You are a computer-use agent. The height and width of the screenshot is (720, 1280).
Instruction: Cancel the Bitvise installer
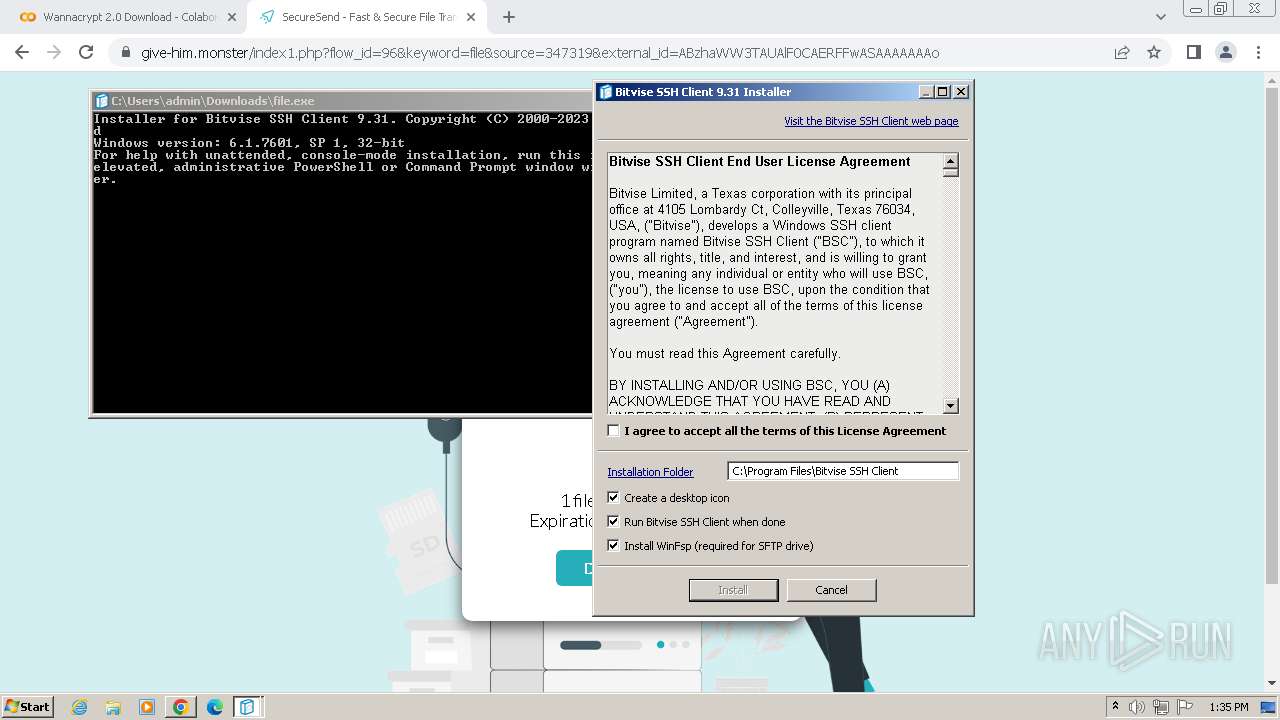(831, 590)
